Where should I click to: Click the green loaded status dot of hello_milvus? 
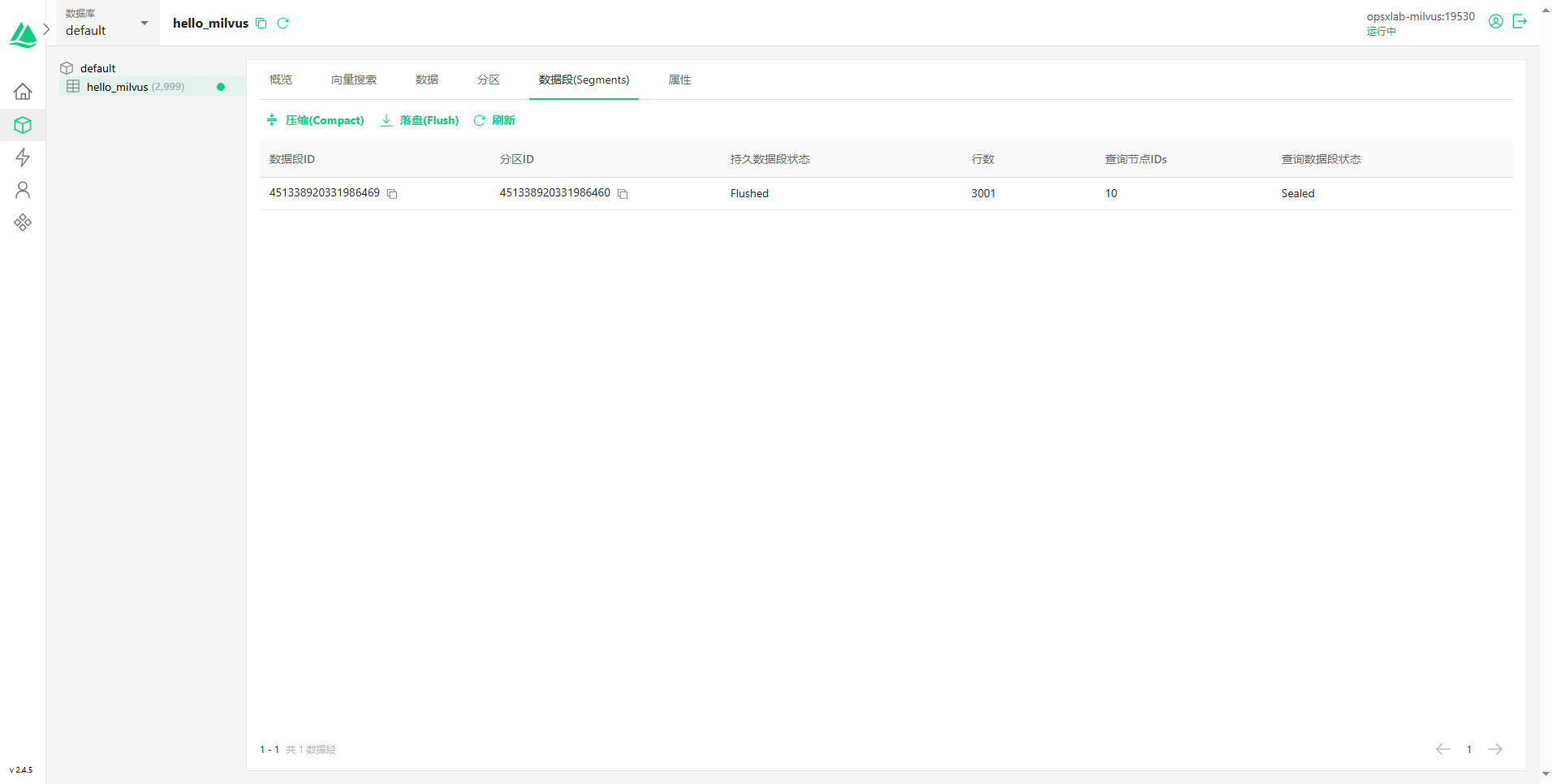click(x=221, y=87)
